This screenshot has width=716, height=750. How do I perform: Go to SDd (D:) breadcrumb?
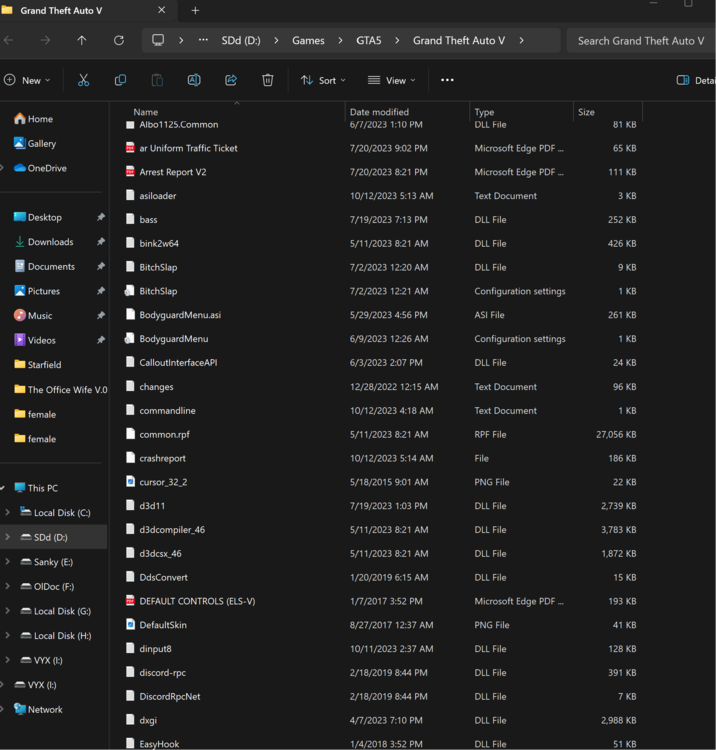coord(241,41)
